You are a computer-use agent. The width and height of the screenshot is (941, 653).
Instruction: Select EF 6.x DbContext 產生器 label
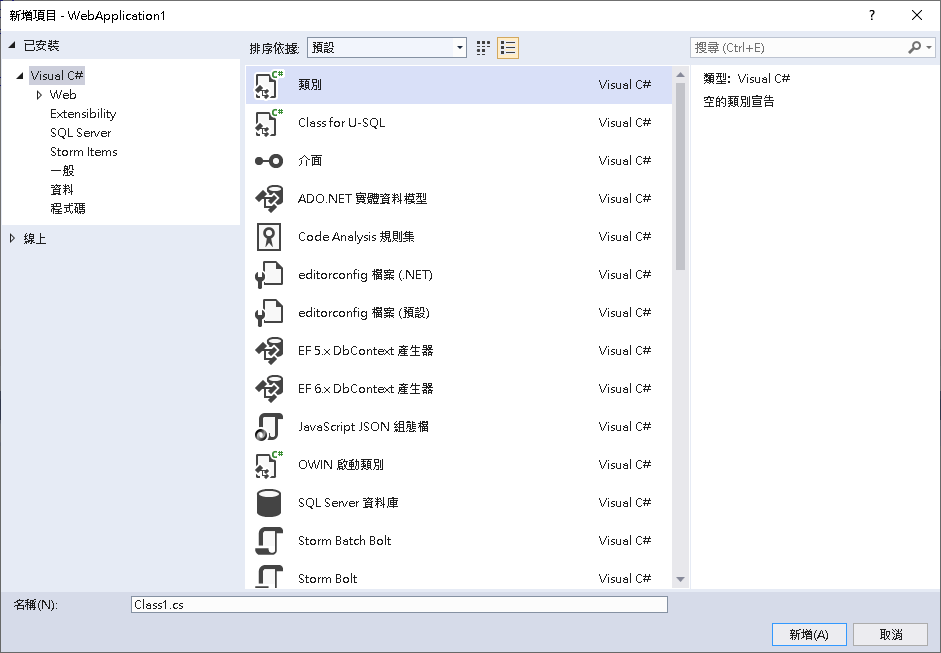[365, 389]
